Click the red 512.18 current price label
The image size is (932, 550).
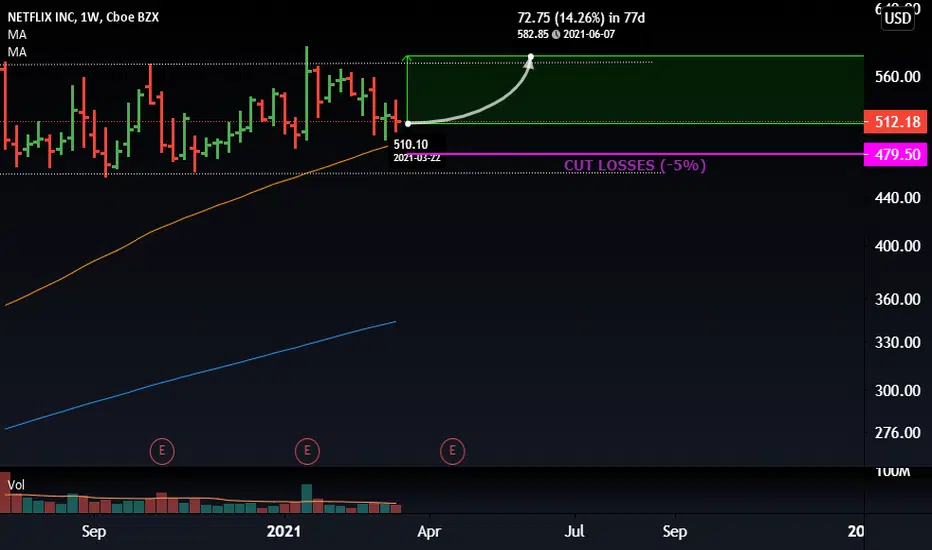click(x=895, y=122)
